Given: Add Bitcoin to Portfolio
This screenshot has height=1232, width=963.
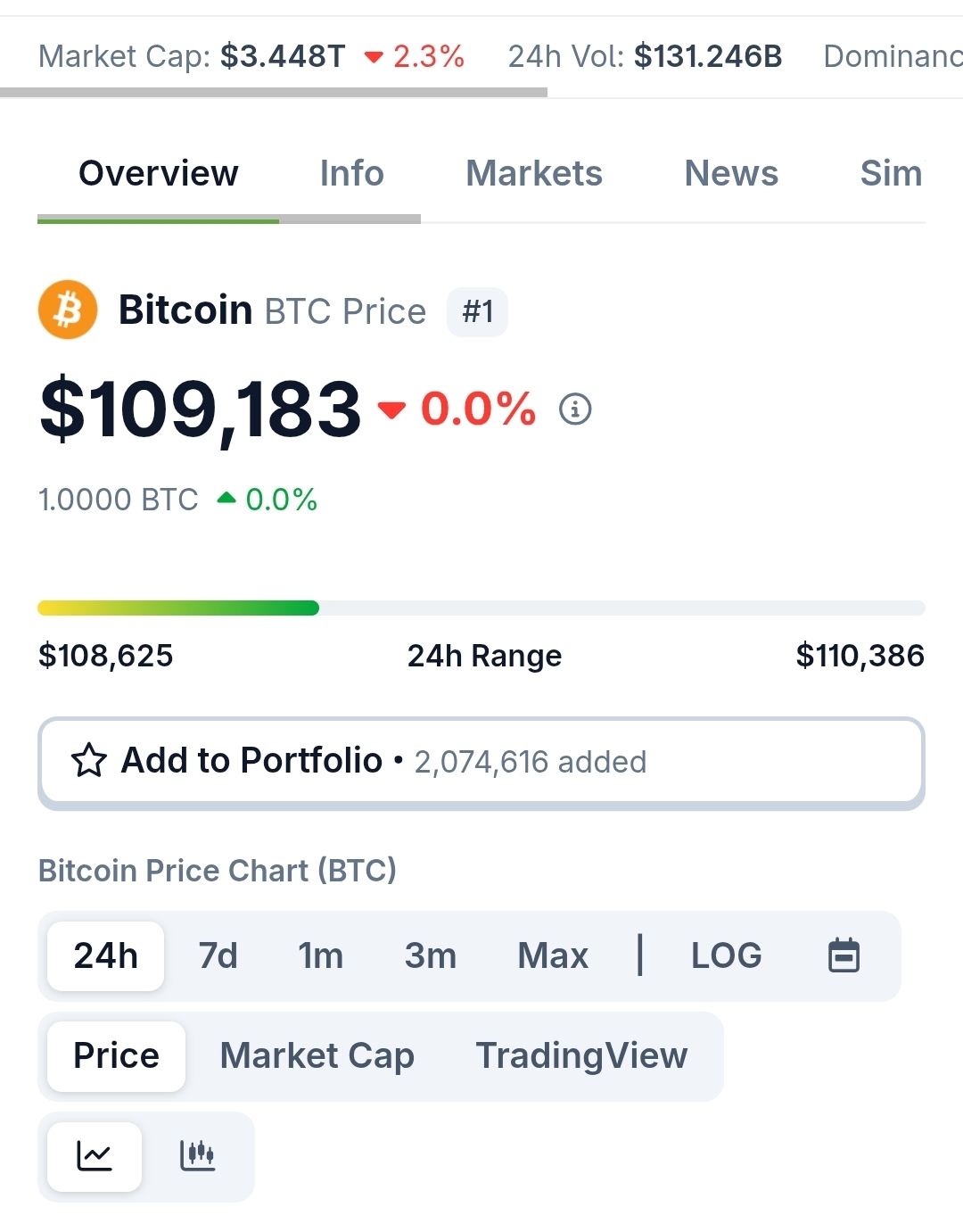Looking at the screenshot, I should (481, 763).
